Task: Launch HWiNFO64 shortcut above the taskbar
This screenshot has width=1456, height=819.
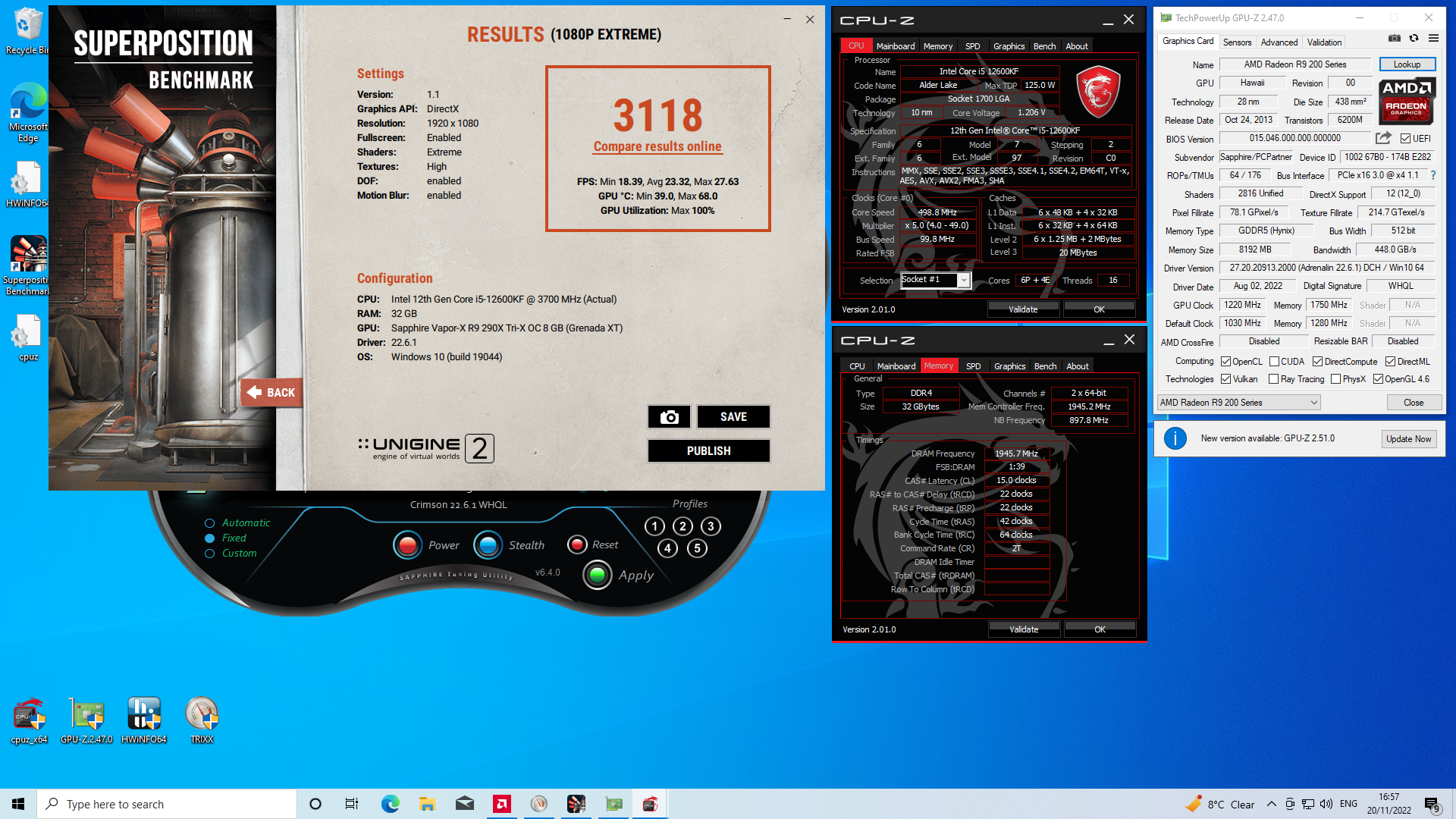Action: [x=144, y=720]
